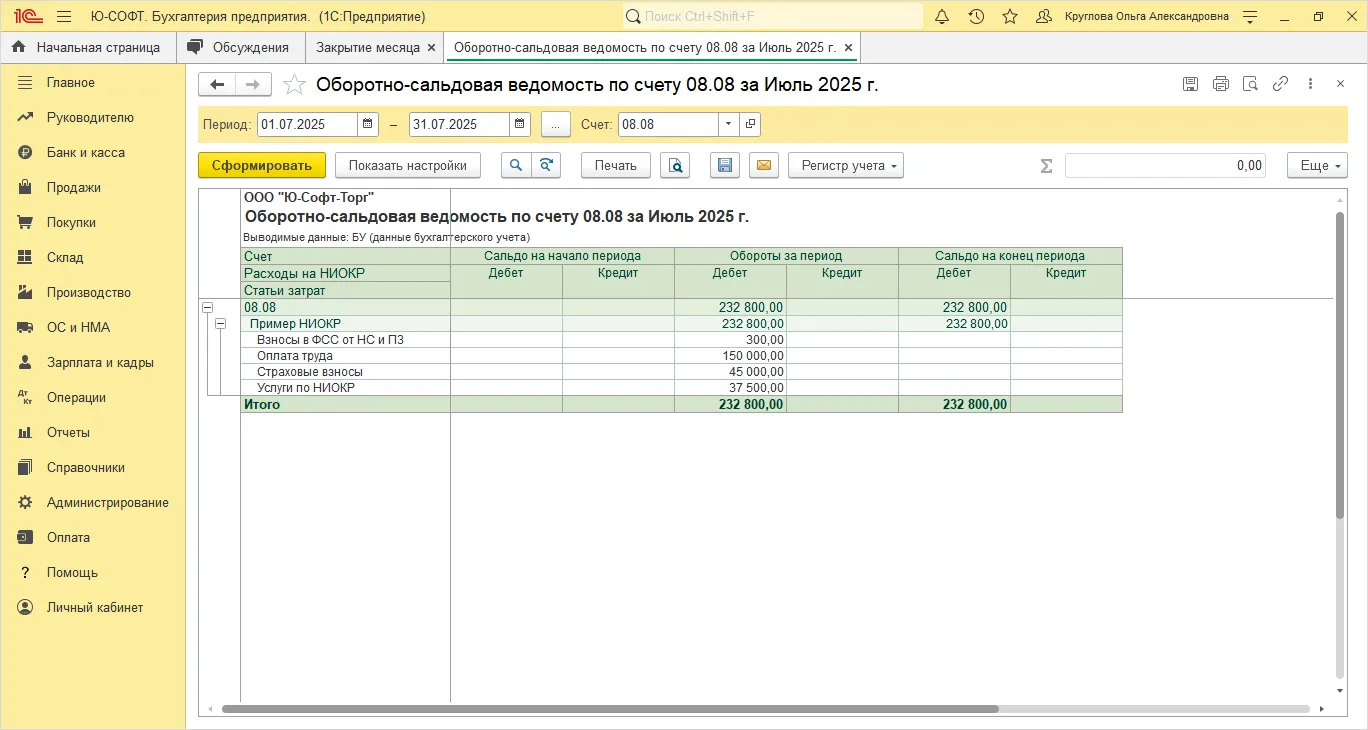Close the report form with X in header
1368x730 pixels.
1340,84
